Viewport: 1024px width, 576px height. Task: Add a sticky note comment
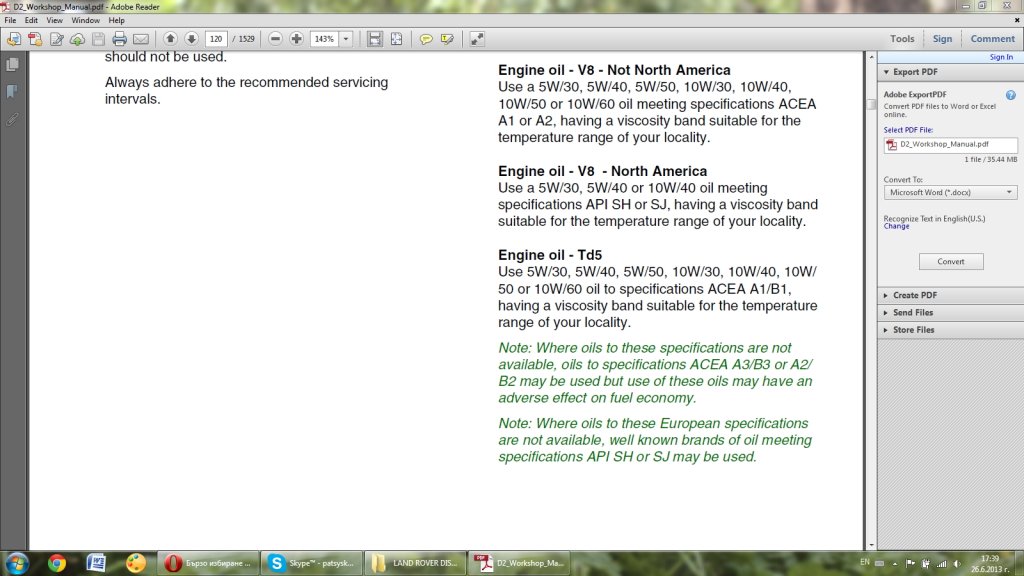(x=426, y=39)
